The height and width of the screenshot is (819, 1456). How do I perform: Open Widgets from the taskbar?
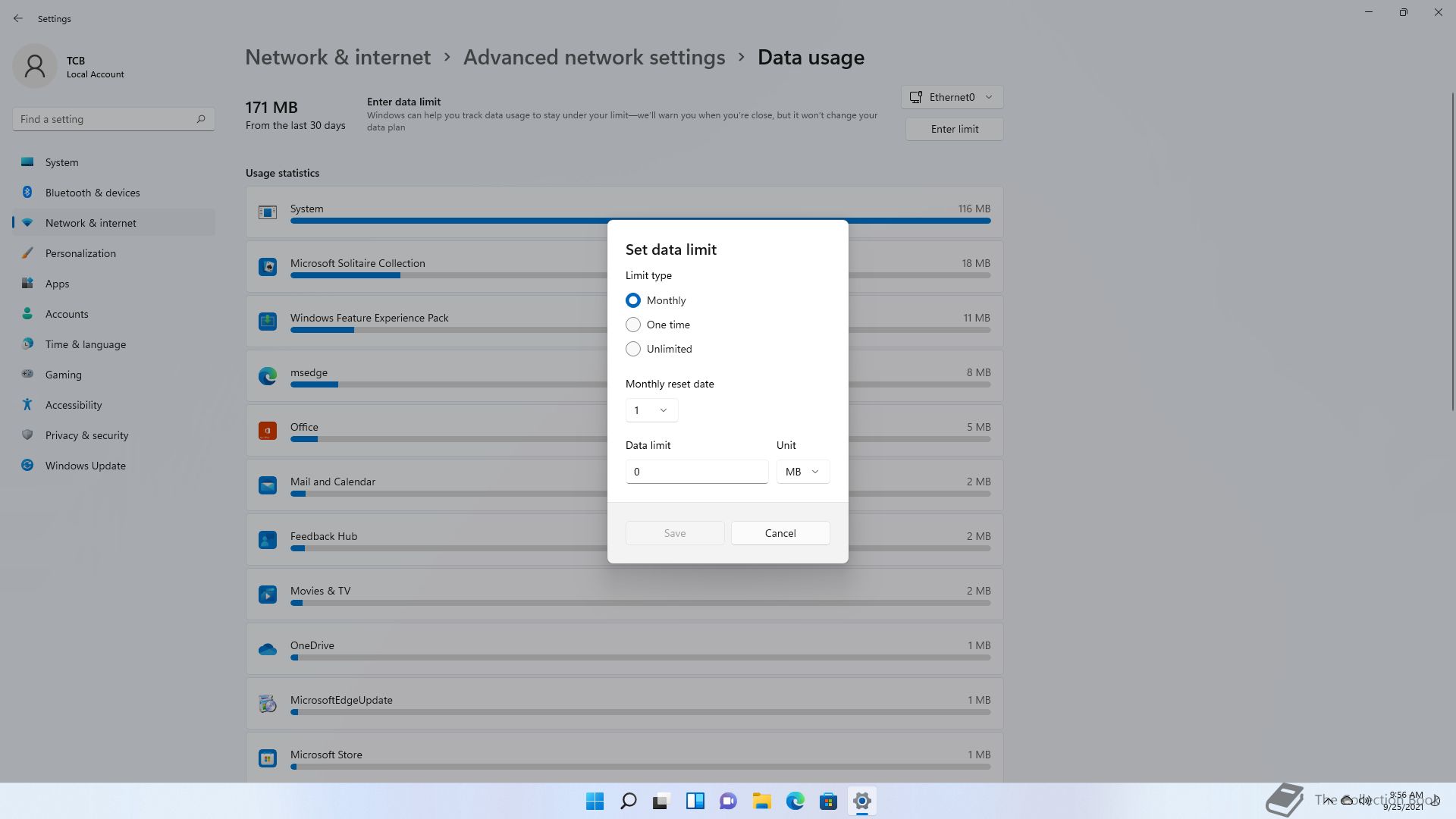pyautogui.click(x=695, y=801)
